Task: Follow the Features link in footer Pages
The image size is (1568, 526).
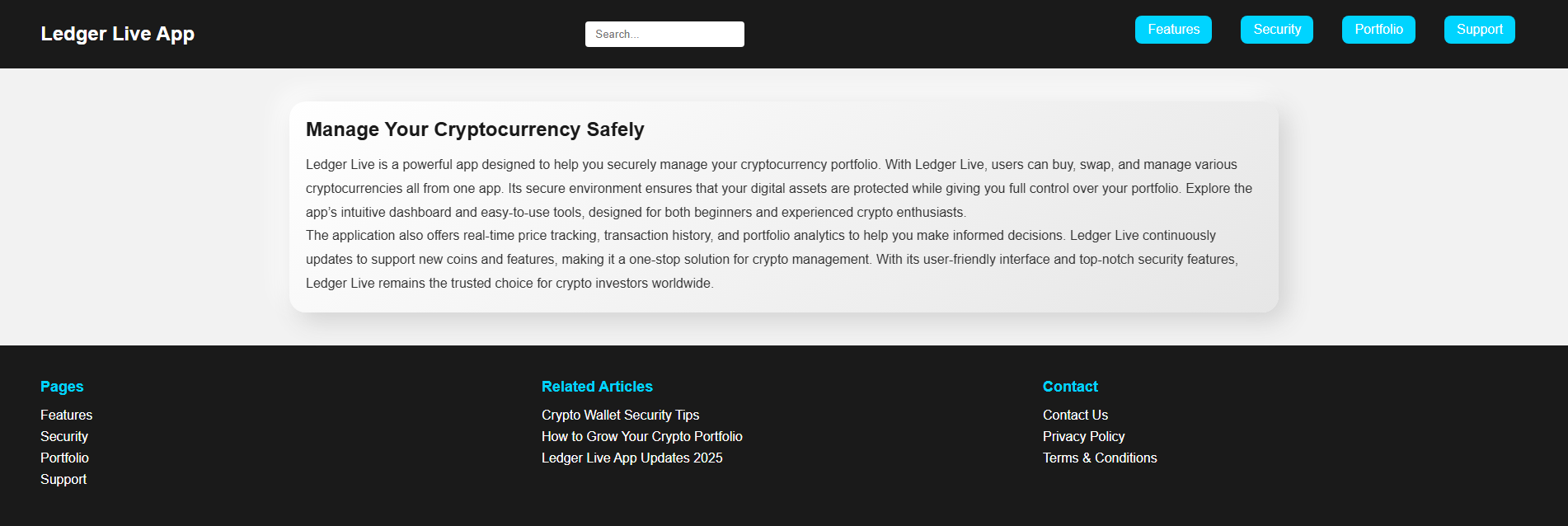Action: (x=67, y=415)
